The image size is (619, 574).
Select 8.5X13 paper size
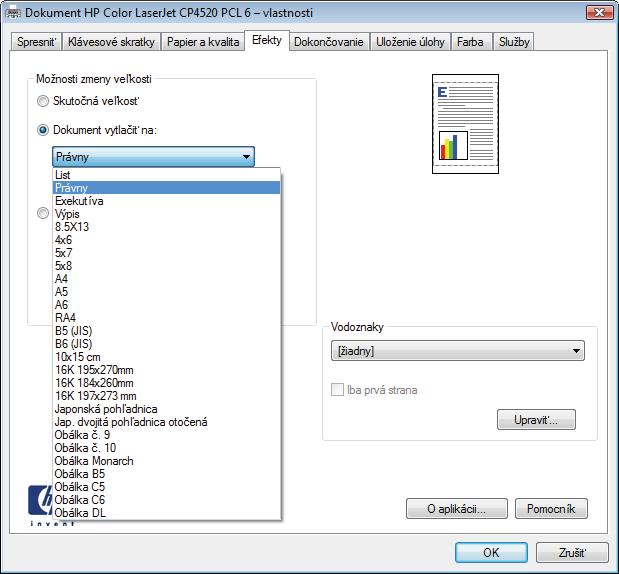[x=167, y=227]
